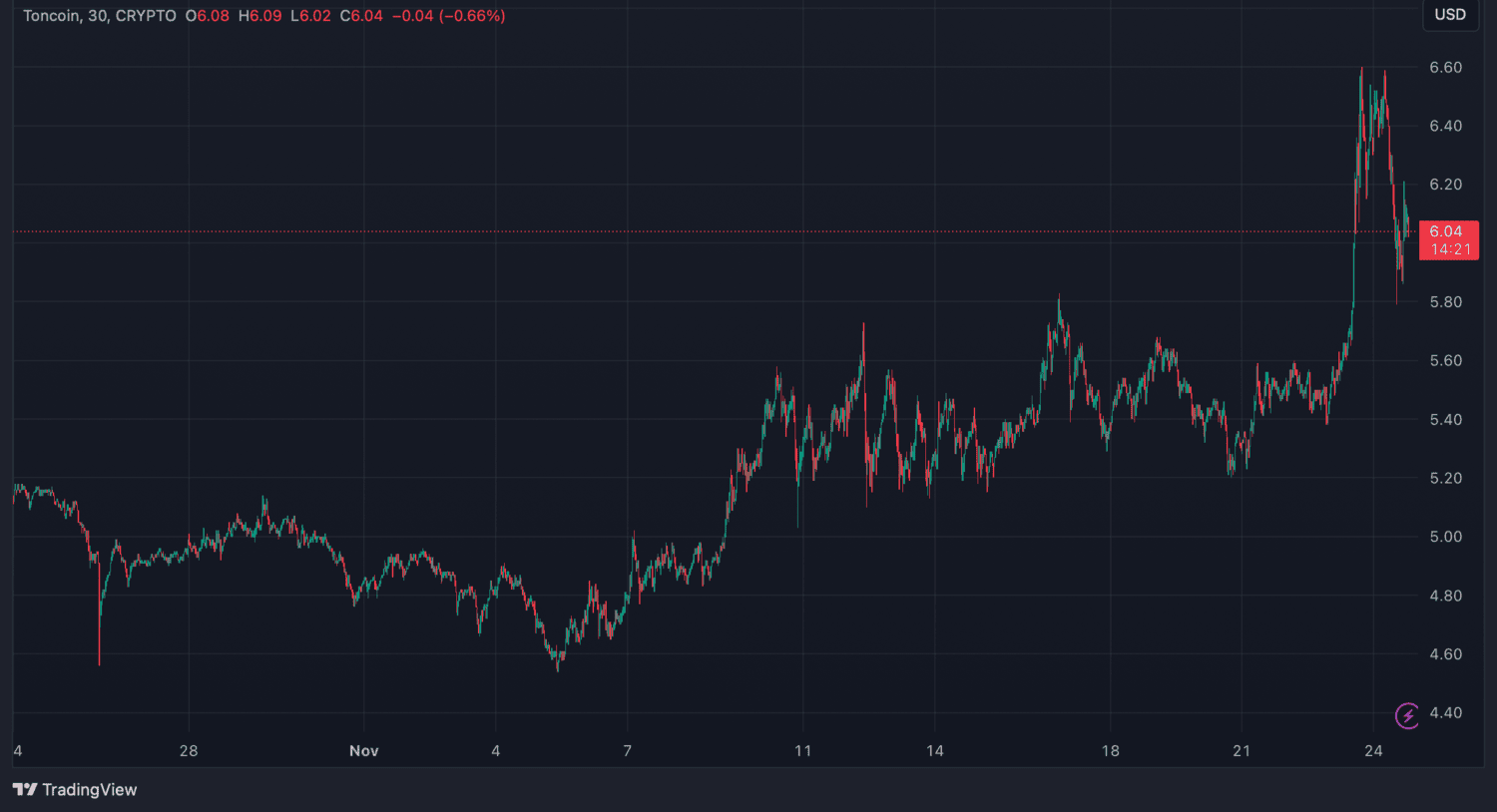This screenshot has width=1497, height=812.
Task: Click the −0.04 (−0.66%) change value
Action: (x=448, y=16)
